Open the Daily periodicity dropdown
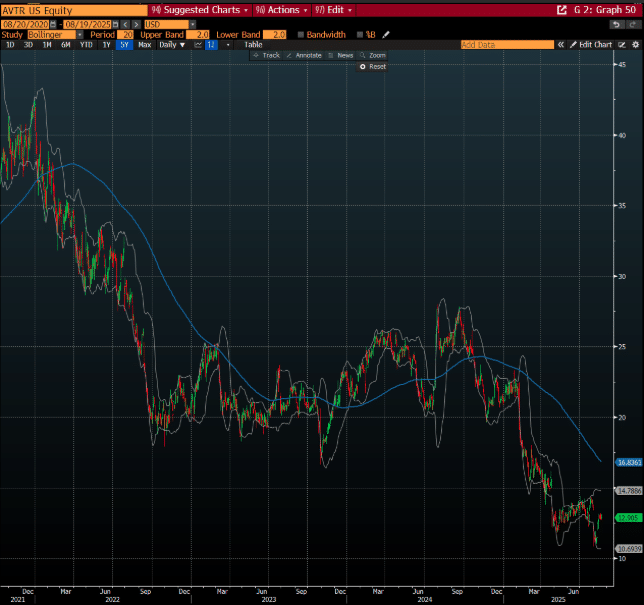 172,45
